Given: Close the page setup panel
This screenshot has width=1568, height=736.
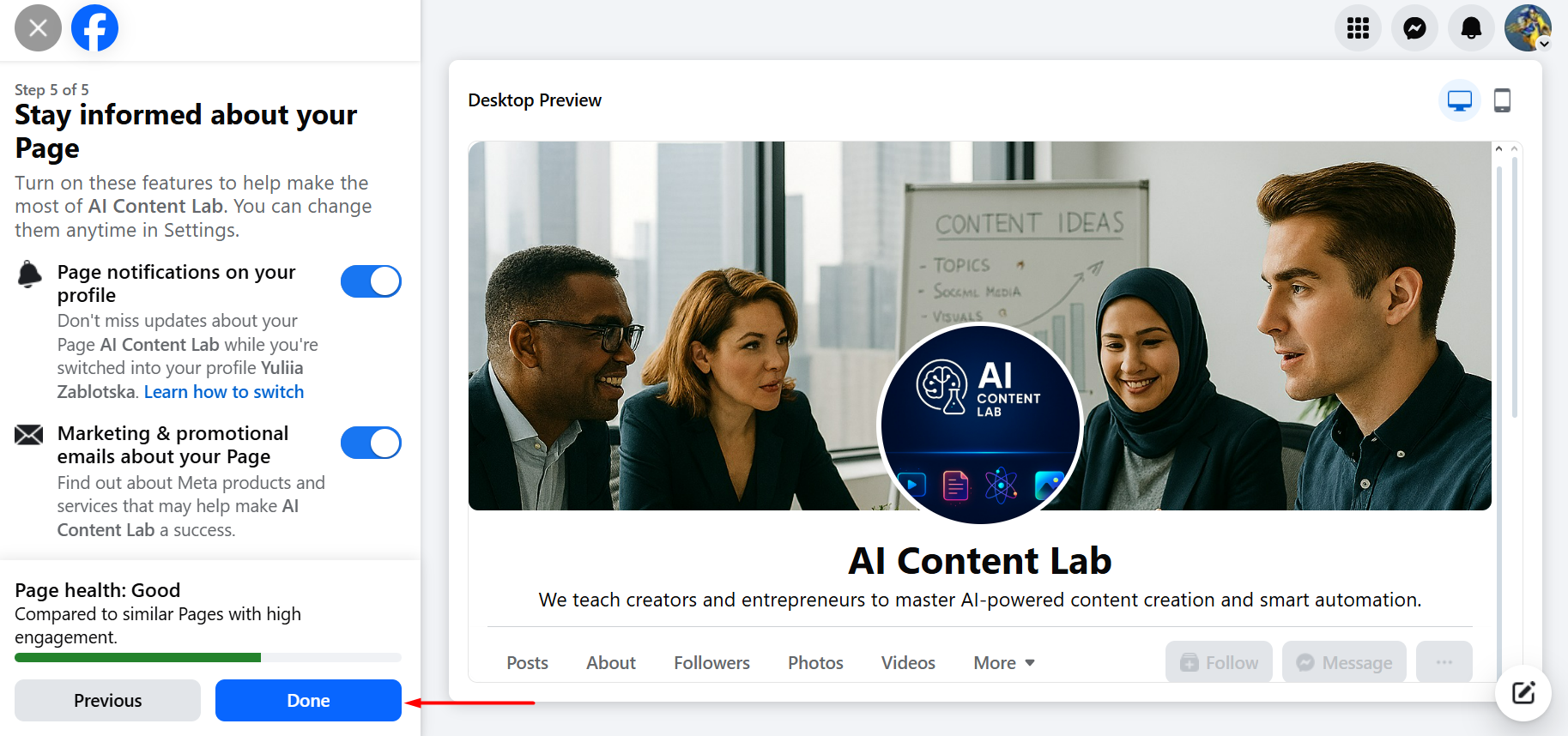Looking at the screenshot, I should point(38,28).
